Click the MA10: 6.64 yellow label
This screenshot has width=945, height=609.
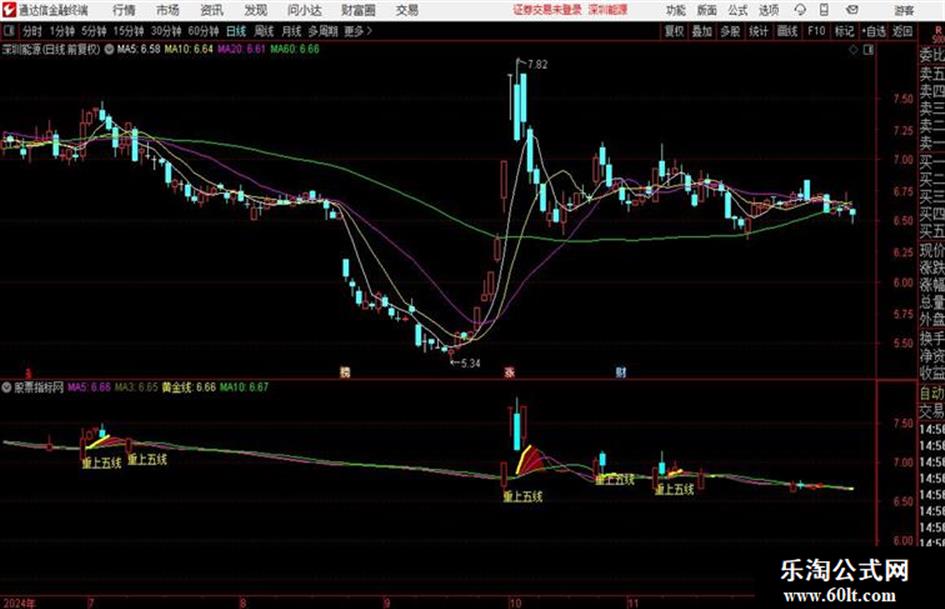pyautogui.click(x=189, y=49)
